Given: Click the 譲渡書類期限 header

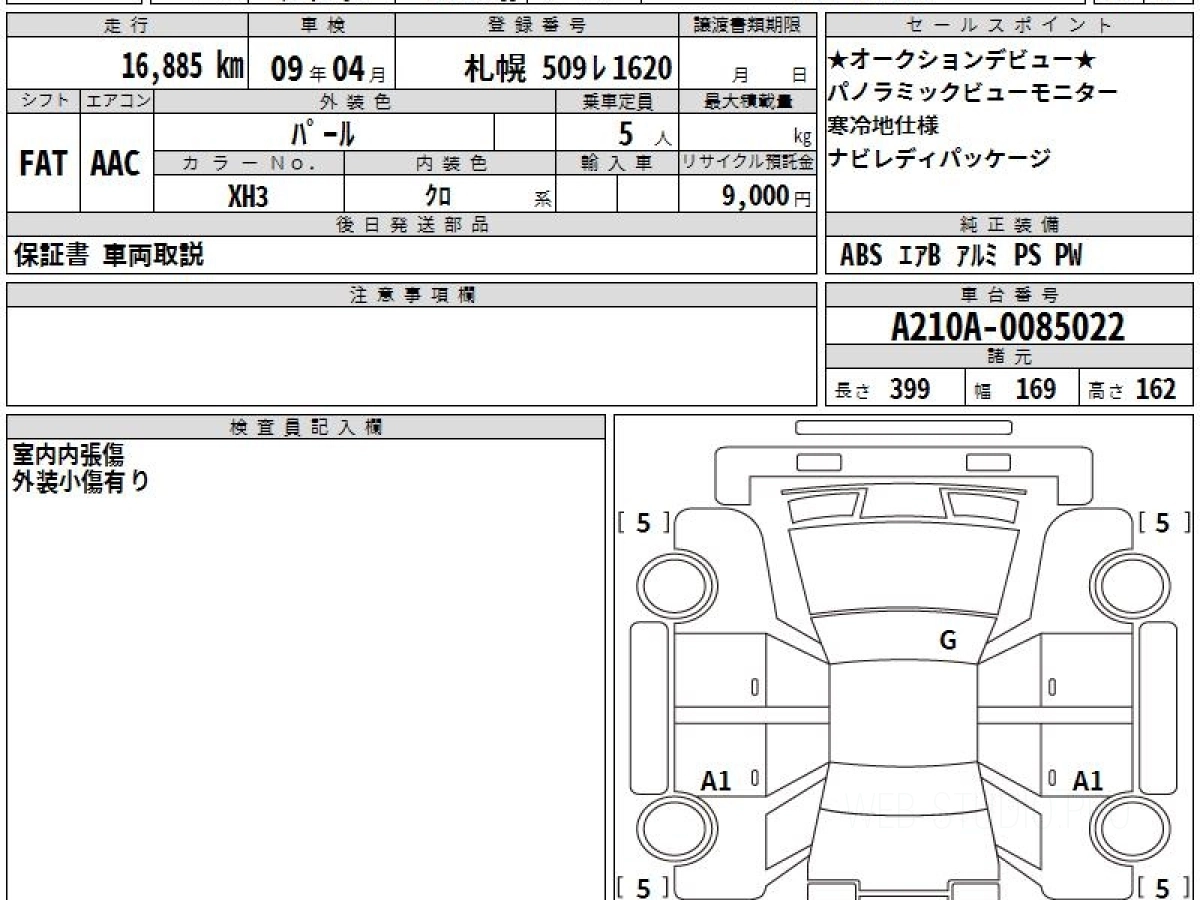Looking at the screenshot, I should click(x=747, y=26).
